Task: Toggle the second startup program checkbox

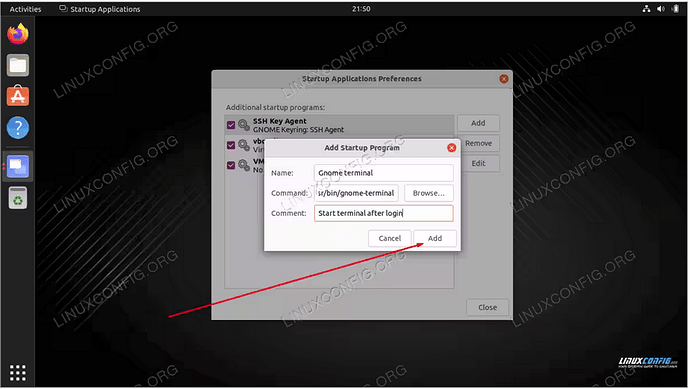Action: click(x=231, y=145)
